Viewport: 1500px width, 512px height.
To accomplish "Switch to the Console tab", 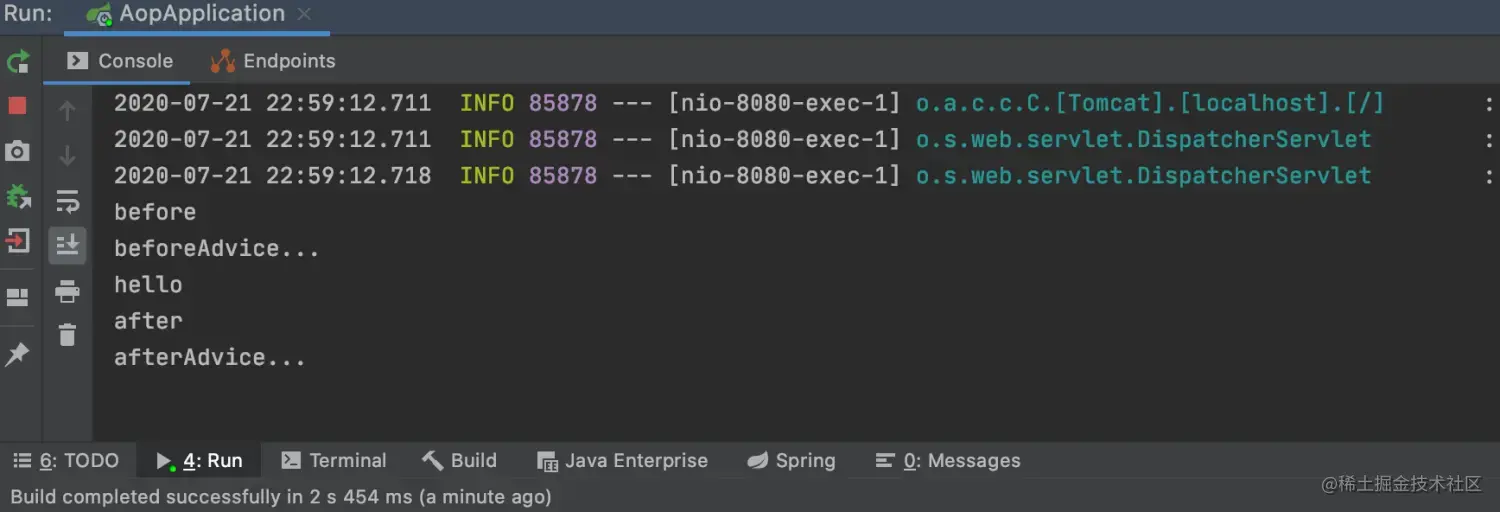I will pos(120,61).
